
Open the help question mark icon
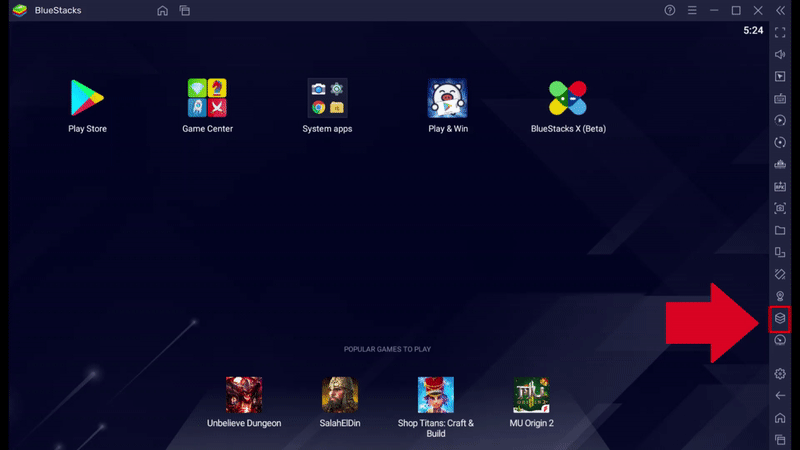pos(669,10)
